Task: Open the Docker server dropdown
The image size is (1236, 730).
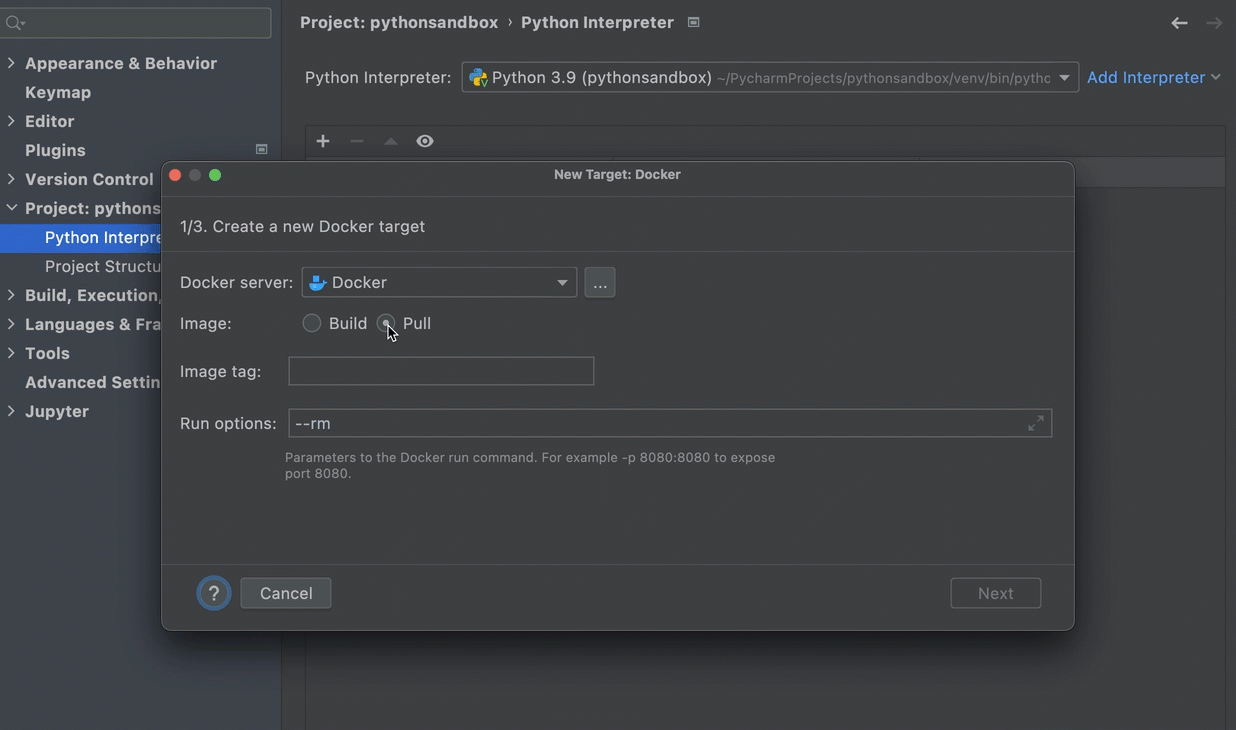Action: click(439, 283)
